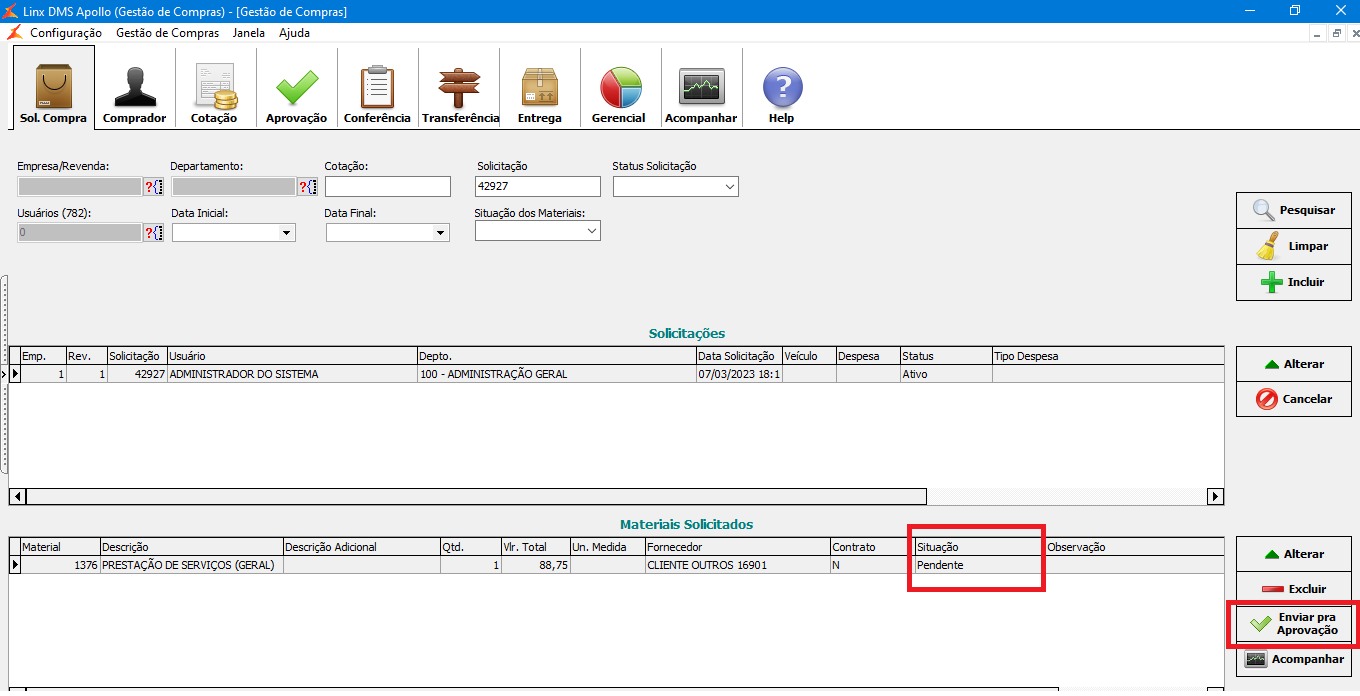Click material code 1376 cell
The width and height of the screenshot is (1360, 696).
pyautogui.click(x=60, y=565)
